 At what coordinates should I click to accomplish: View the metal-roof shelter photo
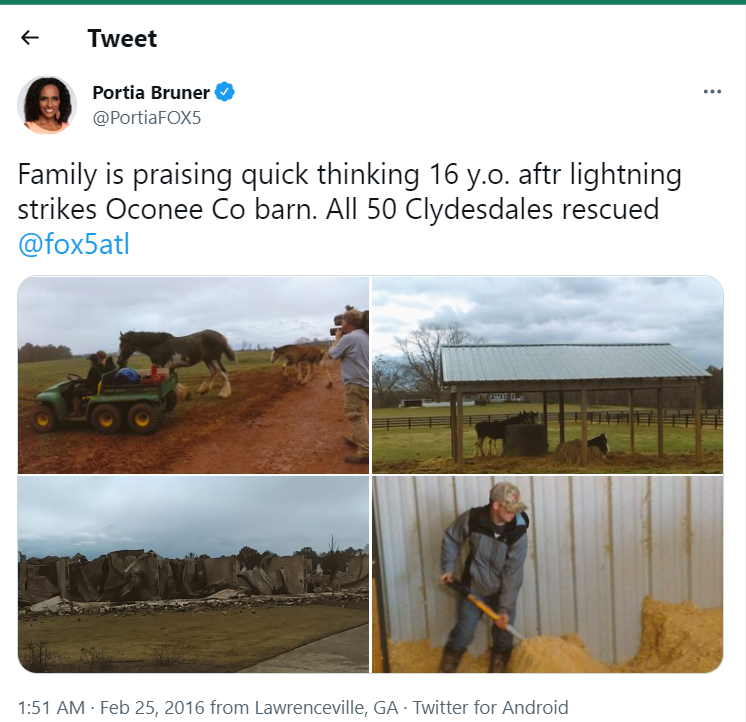(x=548, y=375)
